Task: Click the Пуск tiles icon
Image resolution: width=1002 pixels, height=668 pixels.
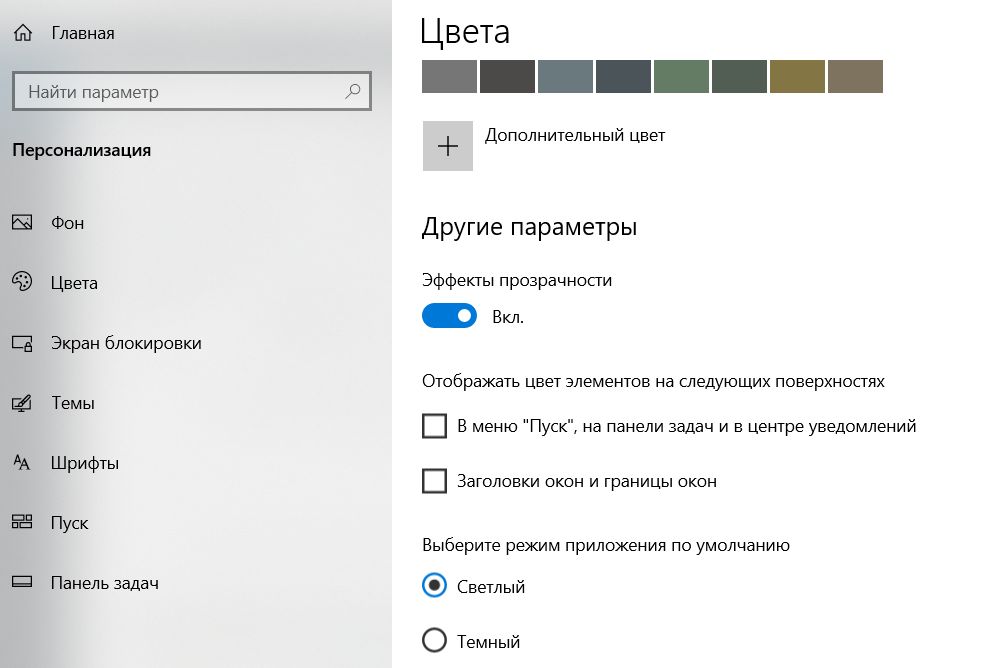Action: (x=22, y=522)
